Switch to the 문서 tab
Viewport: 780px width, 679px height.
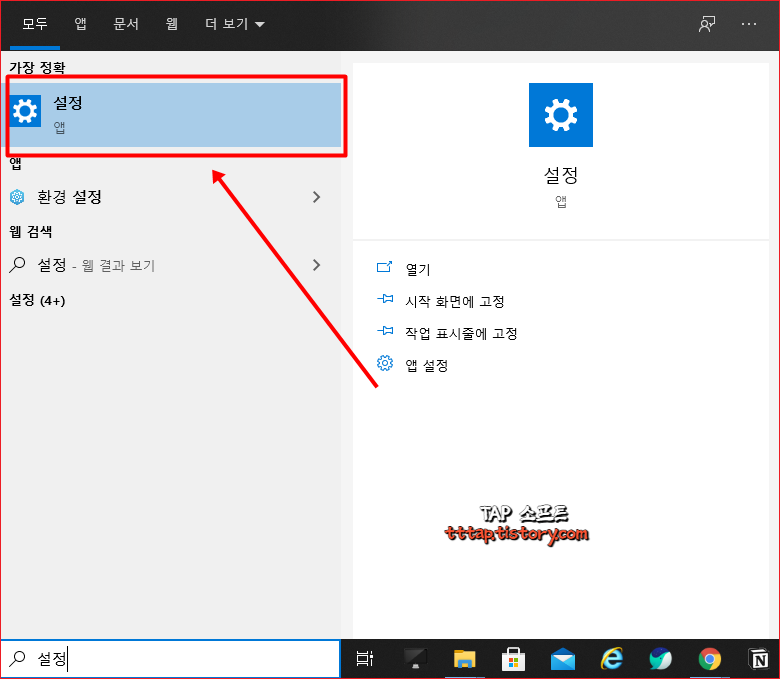pyautogui.click(x=126, y=24)
